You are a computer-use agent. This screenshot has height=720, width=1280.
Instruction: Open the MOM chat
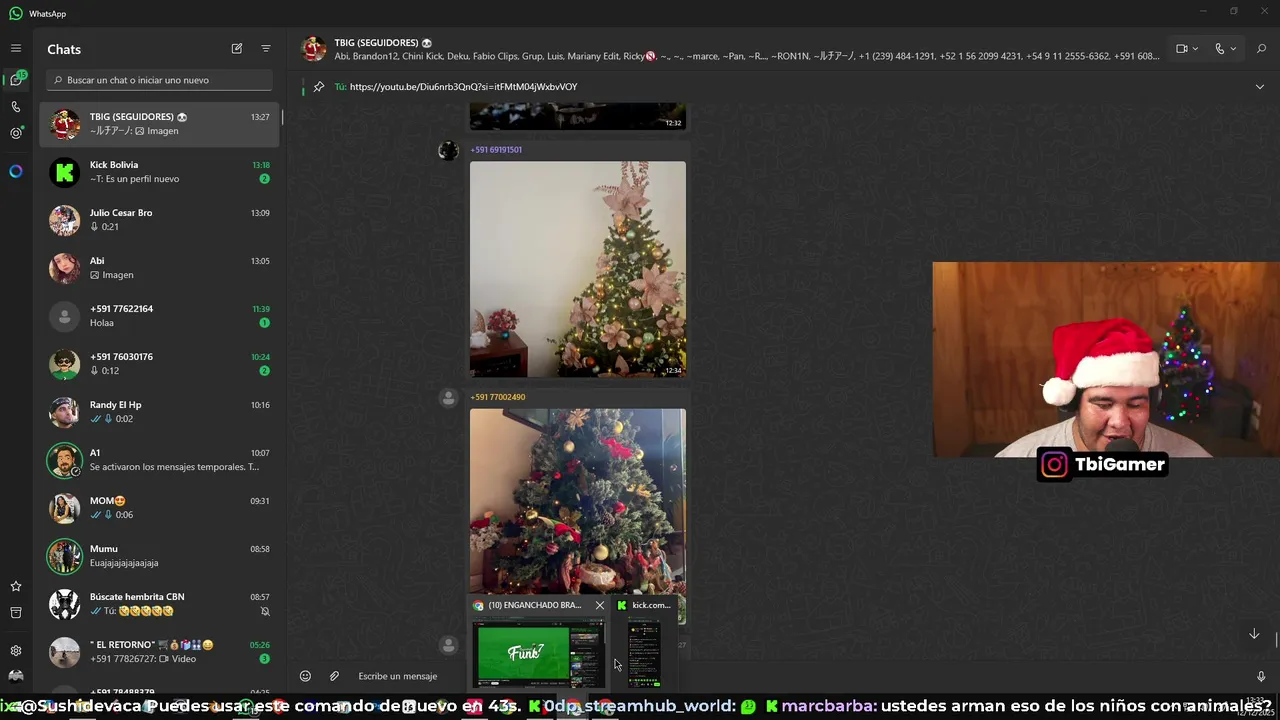coord(160,508)
